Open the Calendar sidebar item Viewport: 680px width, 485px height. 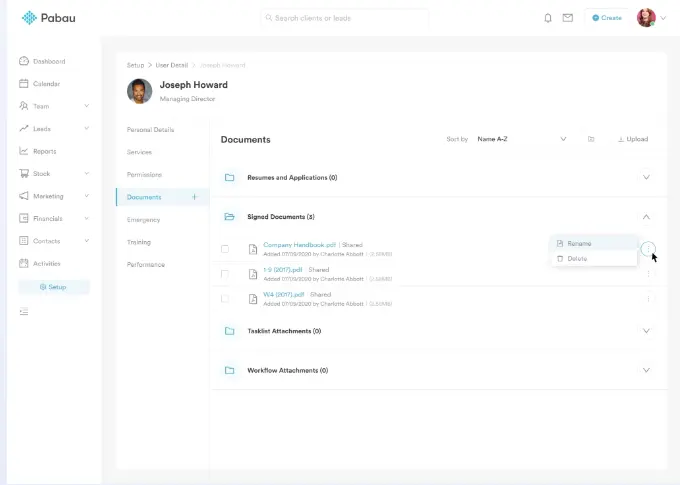tap(46, 84)
